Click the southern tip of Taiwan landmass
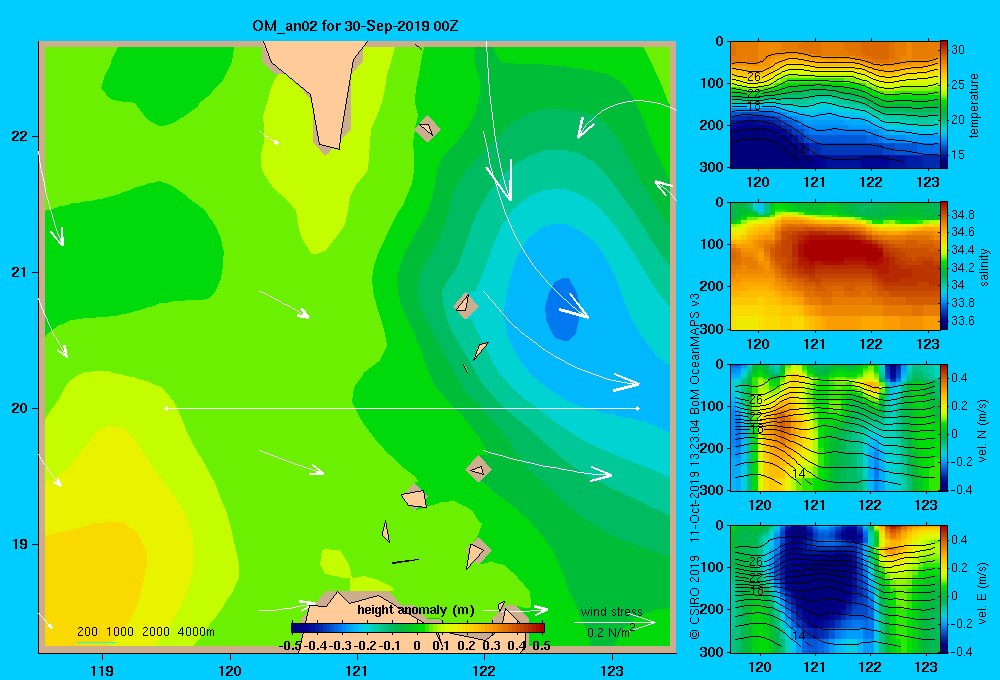The height and width of the screenshot is (680, 1000). tap(330, 147)
